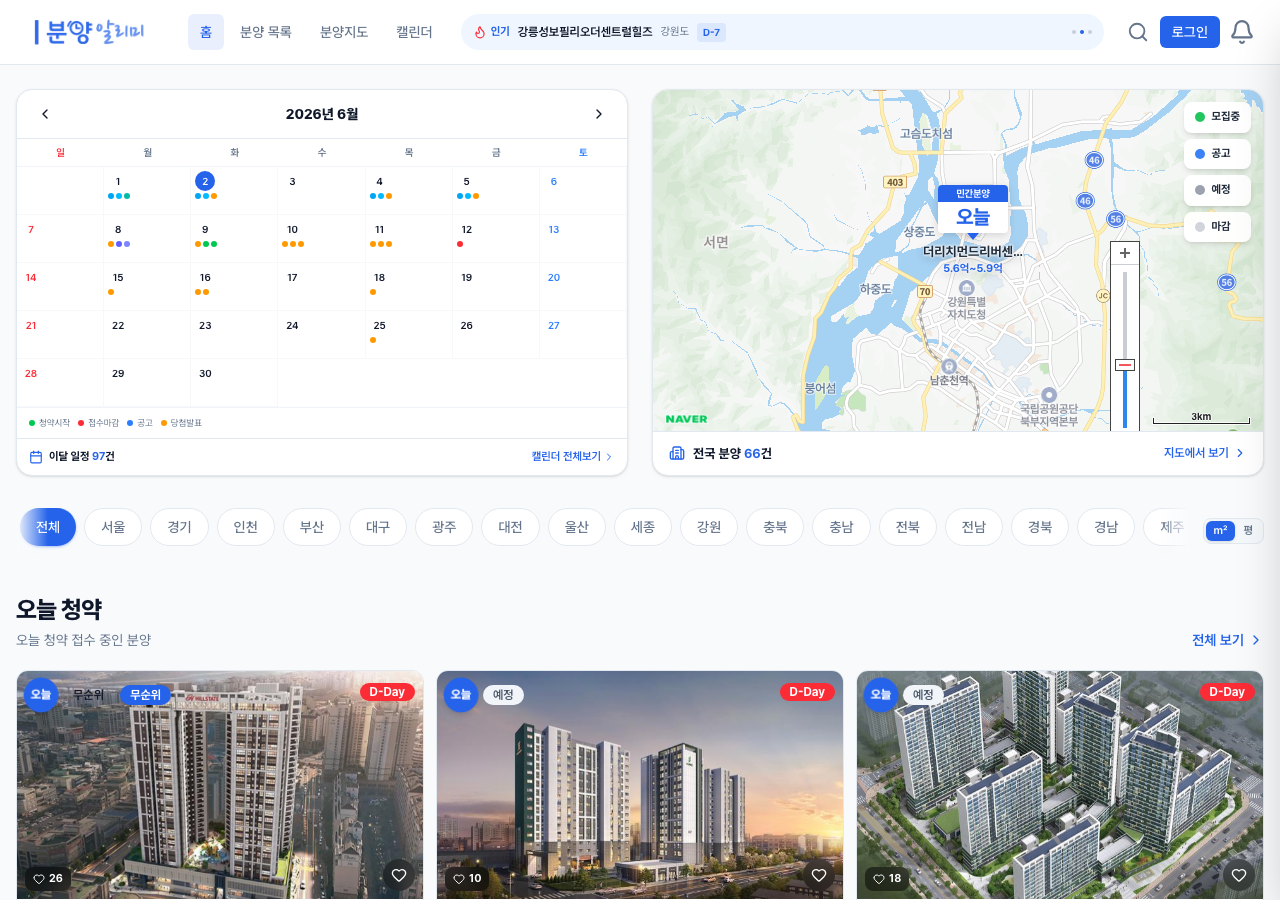This screenshot has width=1280, height=900.
Task: Select the 세종 region filter
Action: [x=643, y=527]
